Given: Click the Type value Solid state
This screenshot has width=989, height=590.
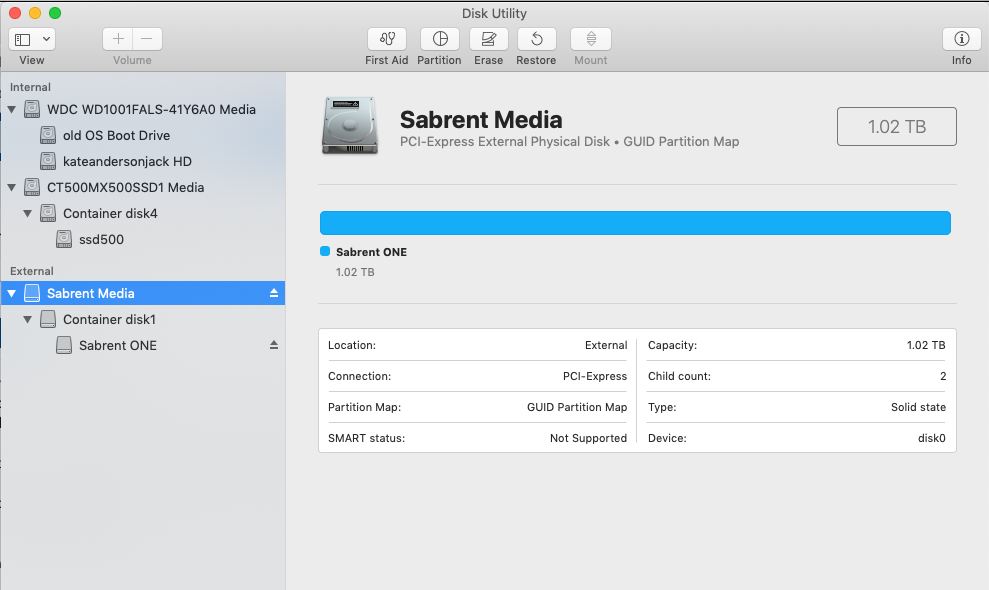Looking at the screenshot, I should [918, 407].
